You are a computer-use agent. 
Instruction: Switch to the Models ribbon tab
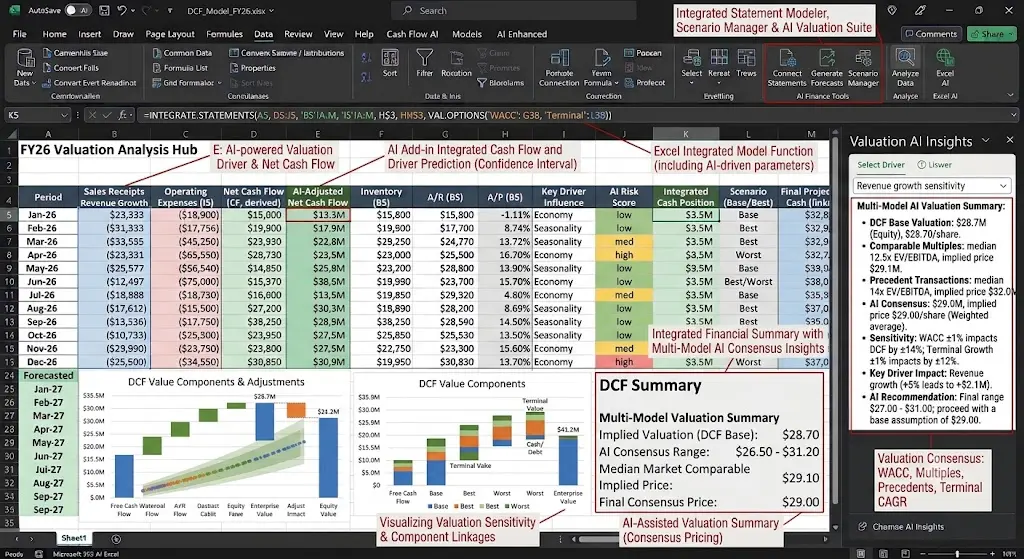click(467, 34)
